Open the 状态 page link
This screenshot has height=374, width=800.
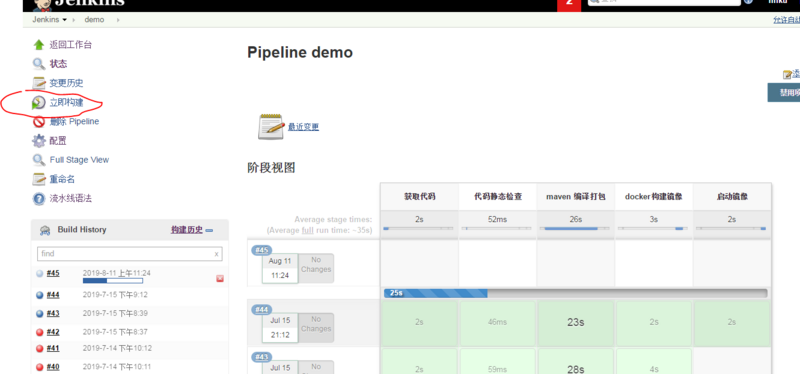(58, 64)
